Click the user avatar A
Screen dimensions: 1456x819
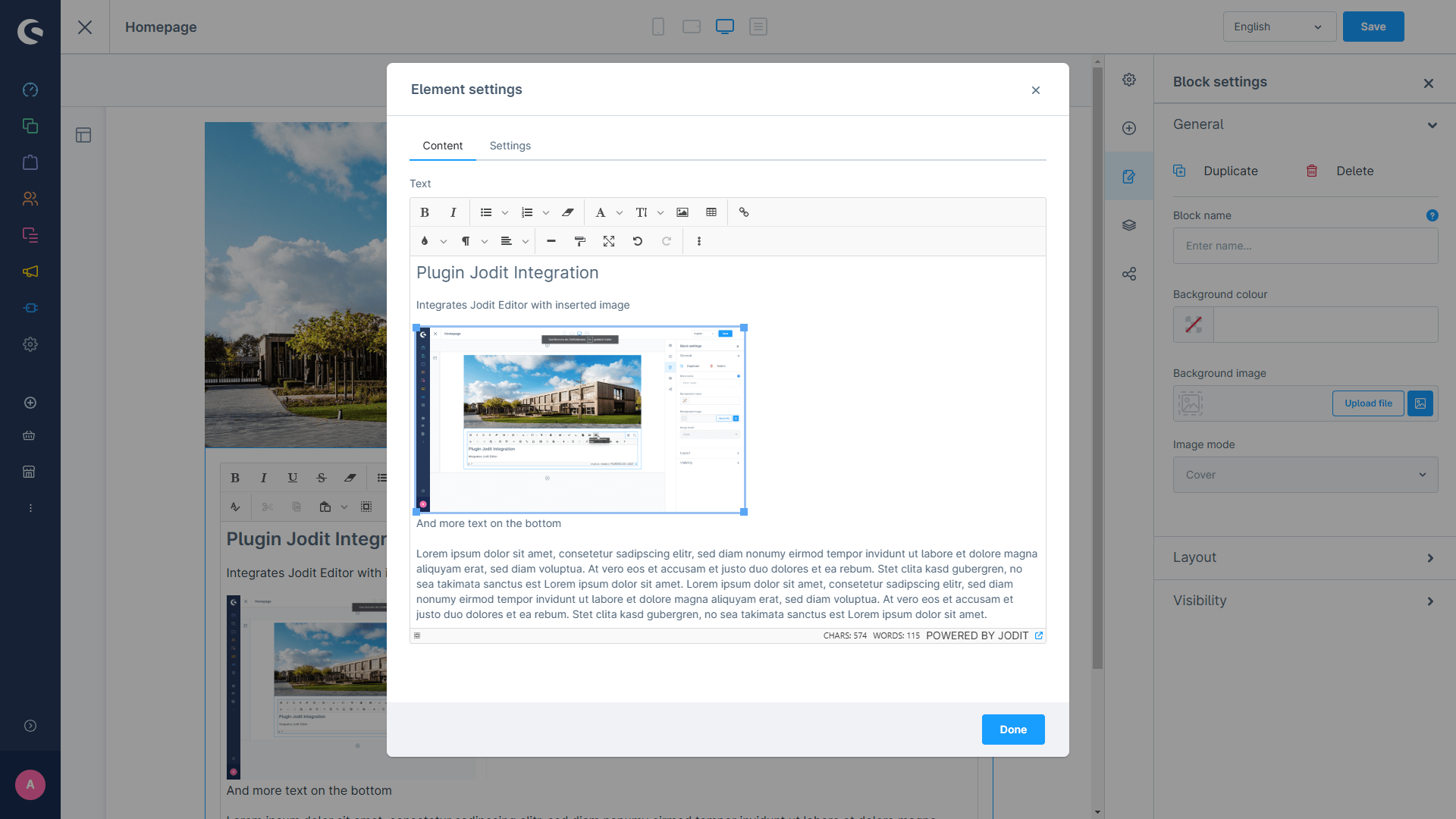coord(30,785)
